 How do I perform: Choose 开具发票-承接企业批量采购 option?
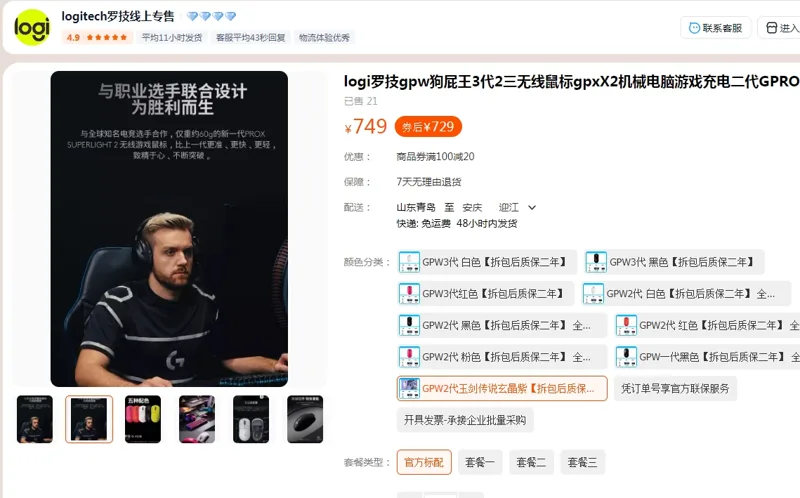(x=465, y=420)
